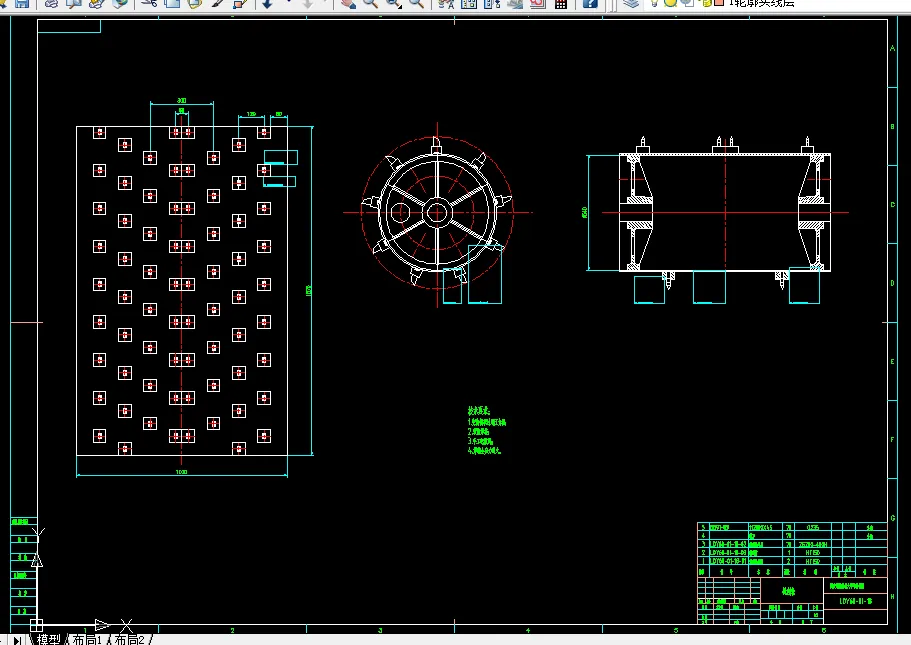Click the Copy icon in the toolbar

pos(172,3)
